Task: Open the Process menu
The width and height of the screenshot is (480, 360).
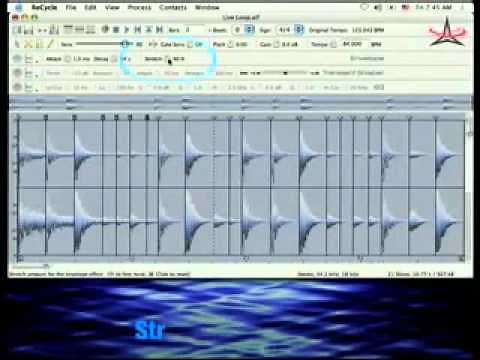Action: tap(139, 7)
